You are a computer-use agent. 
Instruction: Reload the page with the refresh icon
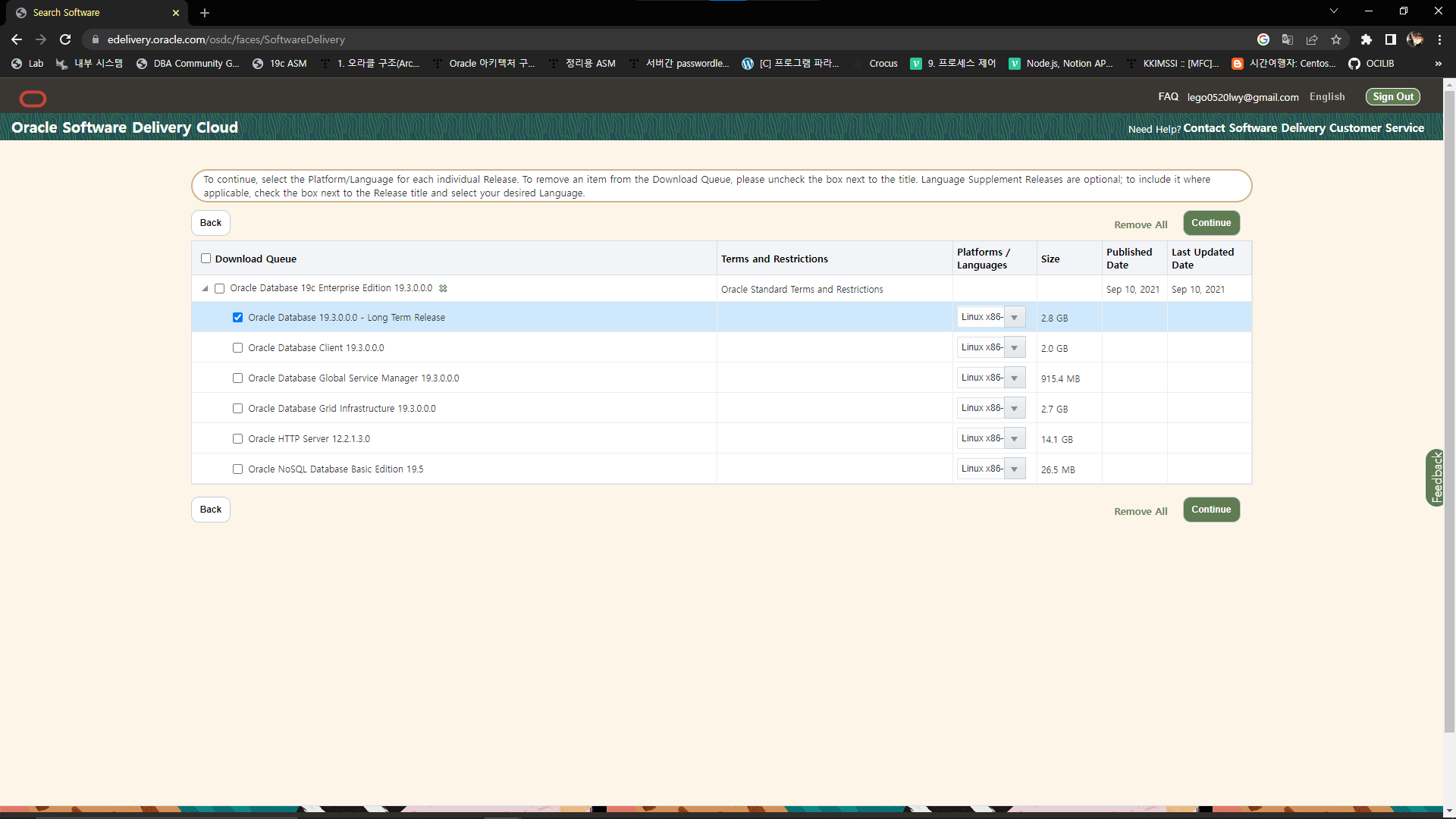pos(65,39)
